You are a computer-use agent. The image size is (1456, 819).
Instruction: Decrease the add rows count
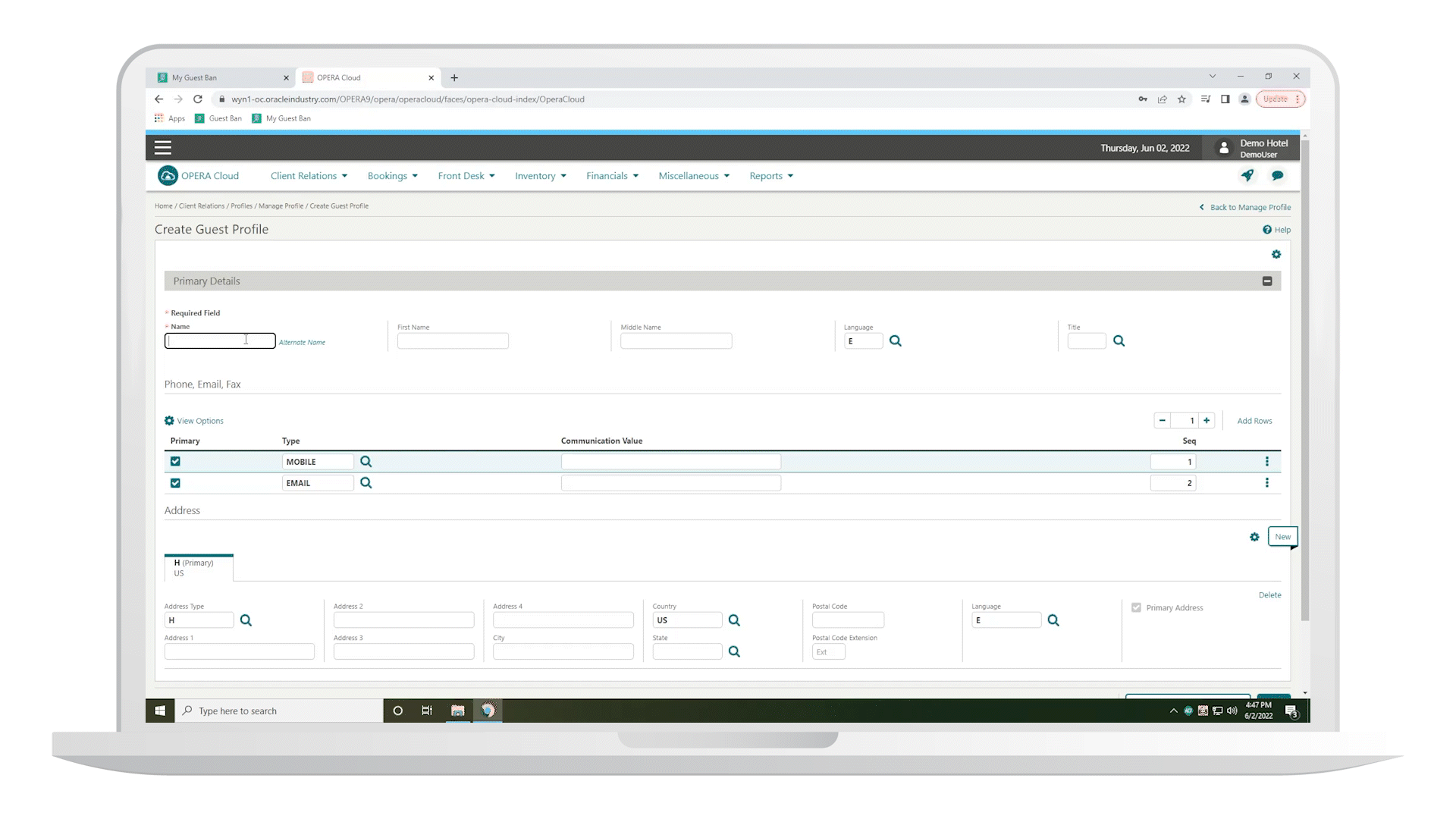click(1163, 421)
